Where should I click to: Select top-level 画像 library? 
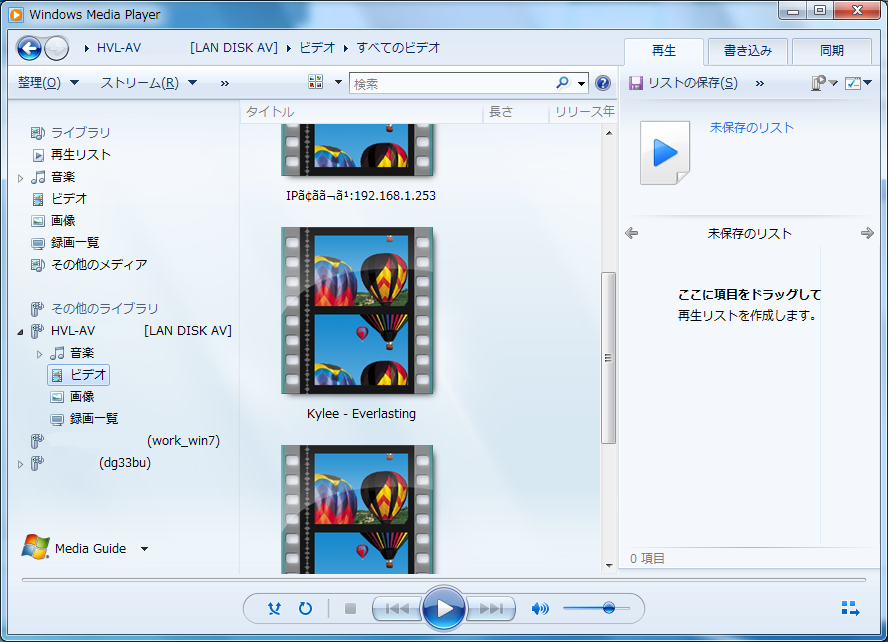[x=63, y=221]
